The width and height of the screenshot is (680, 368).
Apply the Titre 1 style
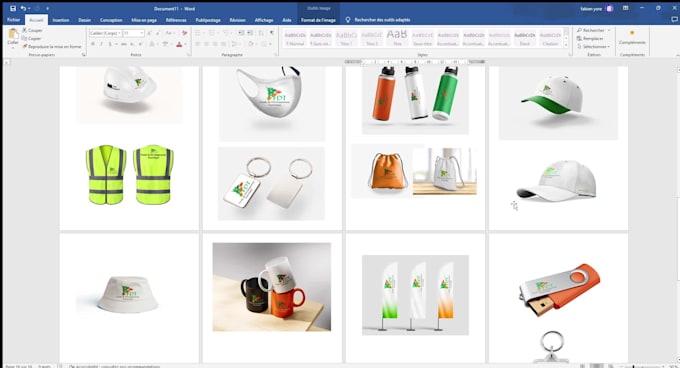346,38
